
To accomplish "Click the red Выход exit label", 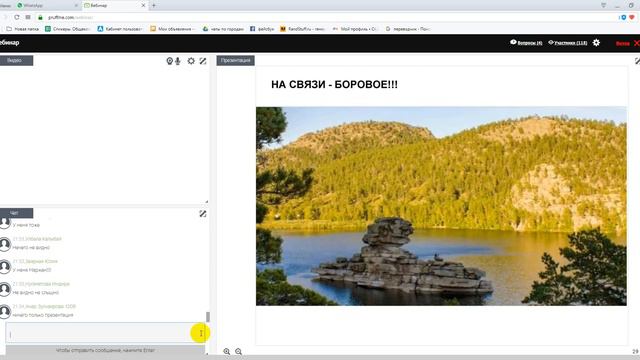I will [x=623, y=43].
